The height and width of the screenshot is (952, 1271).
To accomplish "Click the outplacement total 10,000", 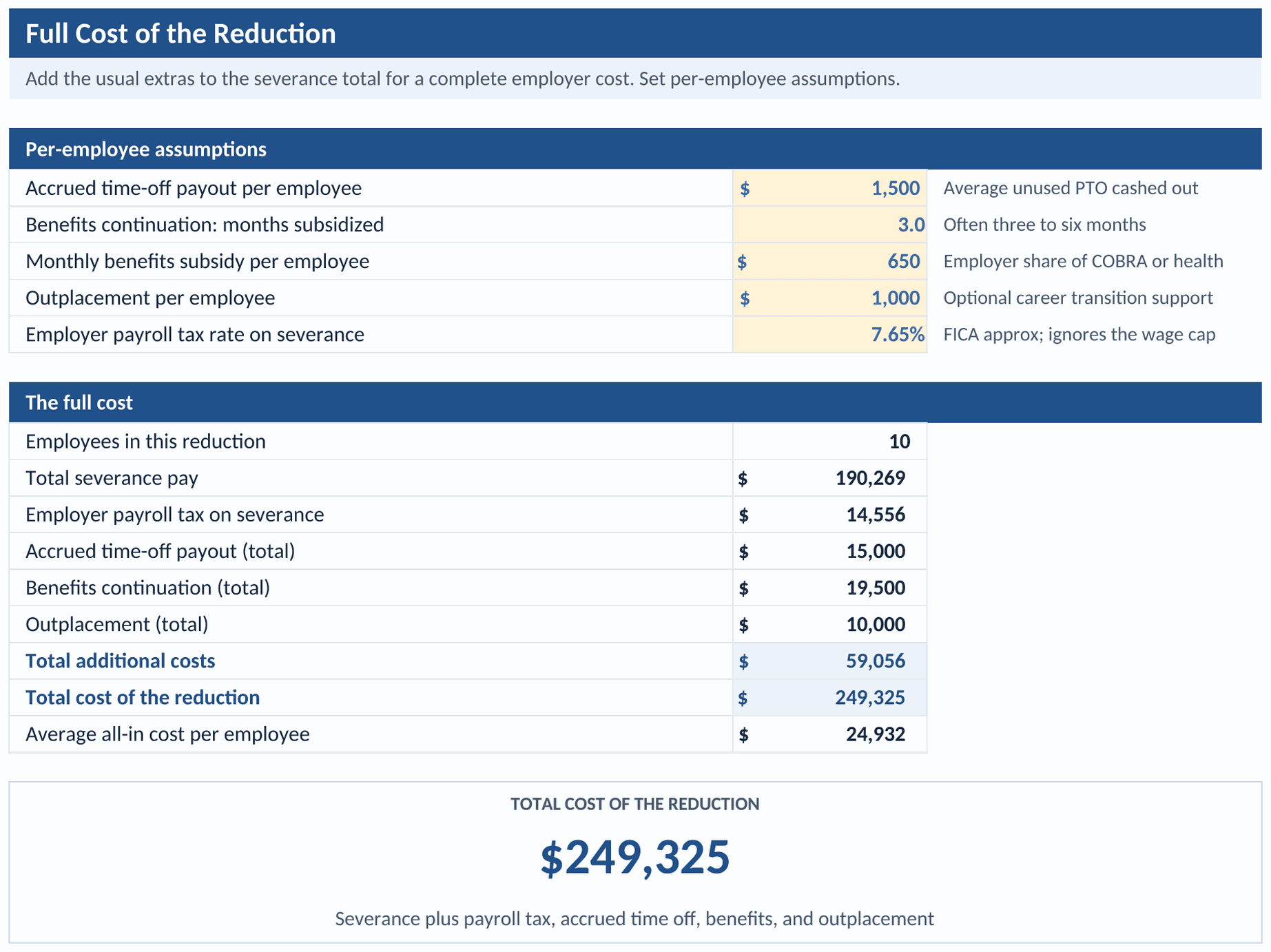I will point(829,624).
